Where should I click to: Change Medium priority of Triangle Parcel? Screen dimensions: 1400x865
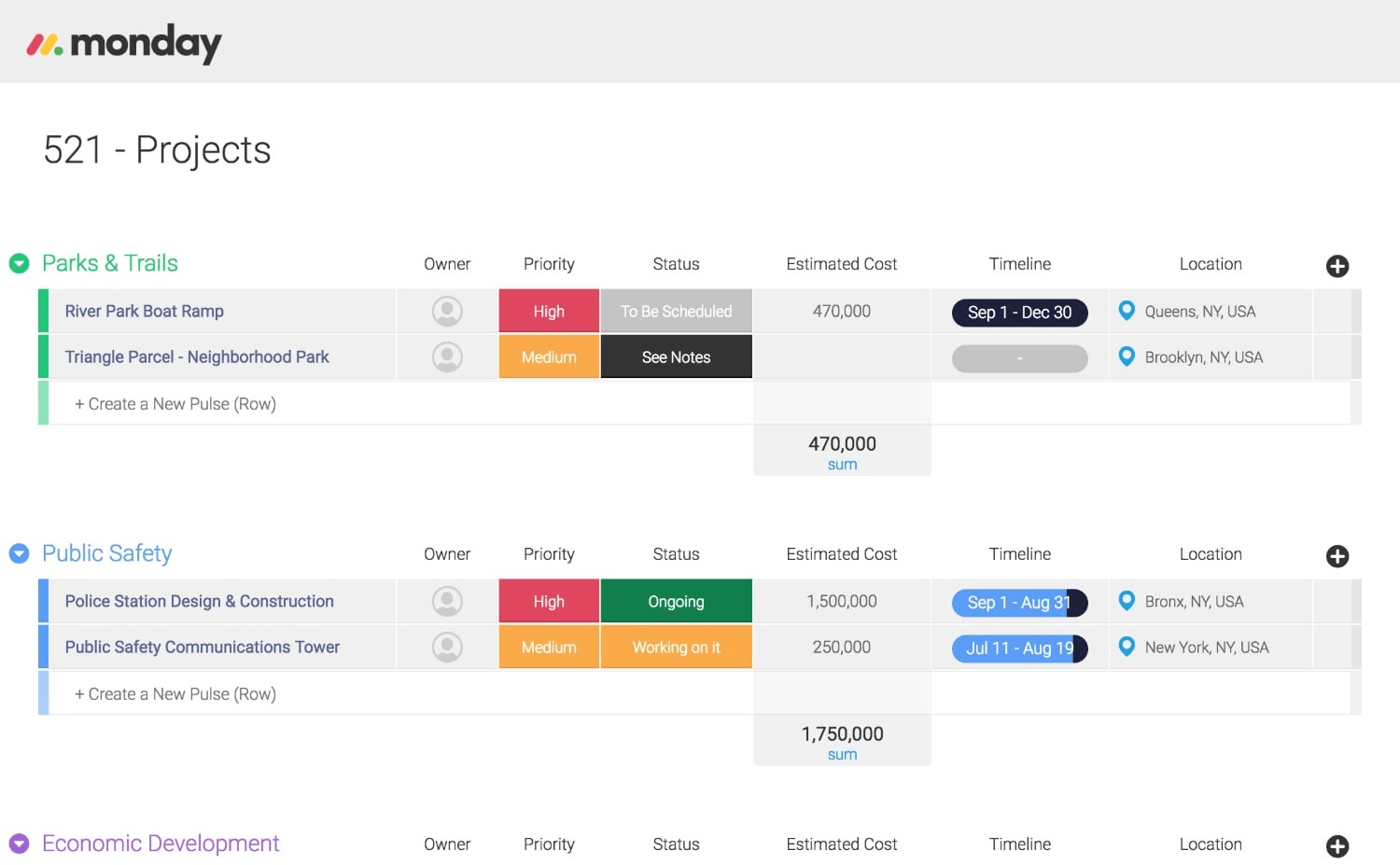click(x=549, y=357)
